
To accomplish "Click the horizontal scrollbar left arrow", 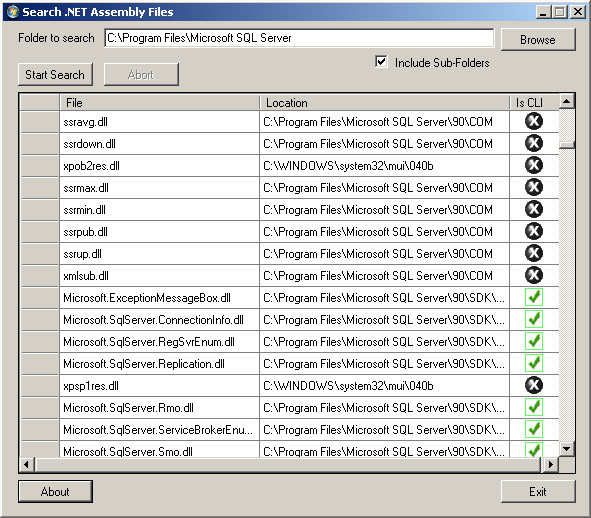I will click(26, 464).
